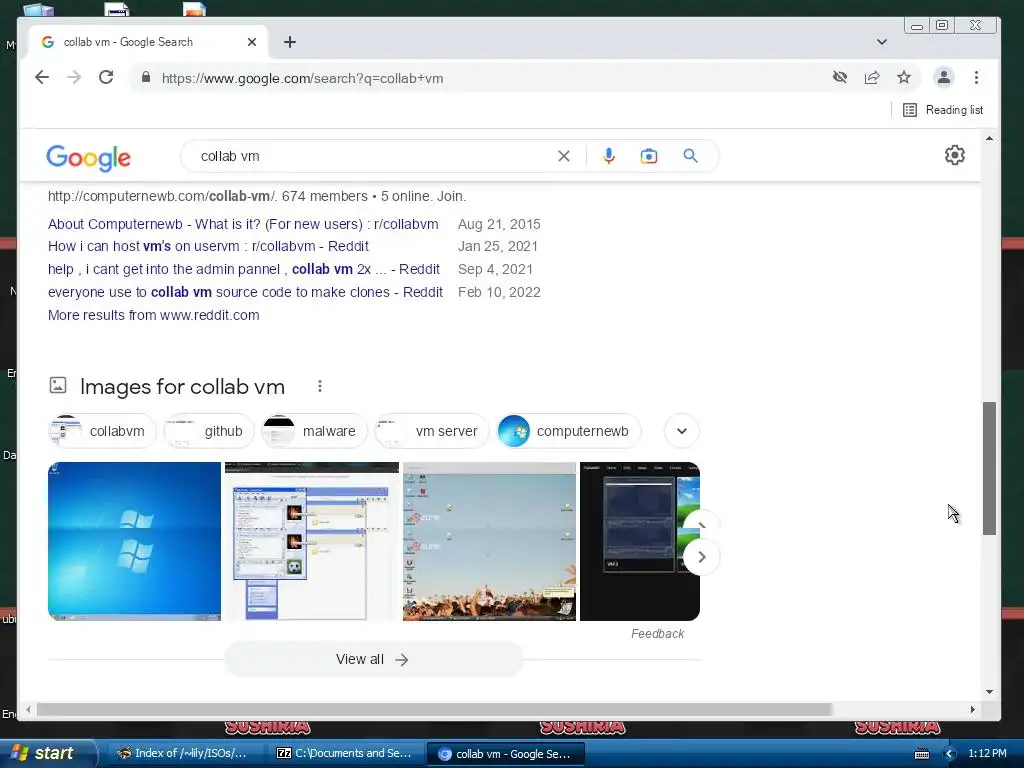Open everyone use to collab vm source code link

(245, 292)
